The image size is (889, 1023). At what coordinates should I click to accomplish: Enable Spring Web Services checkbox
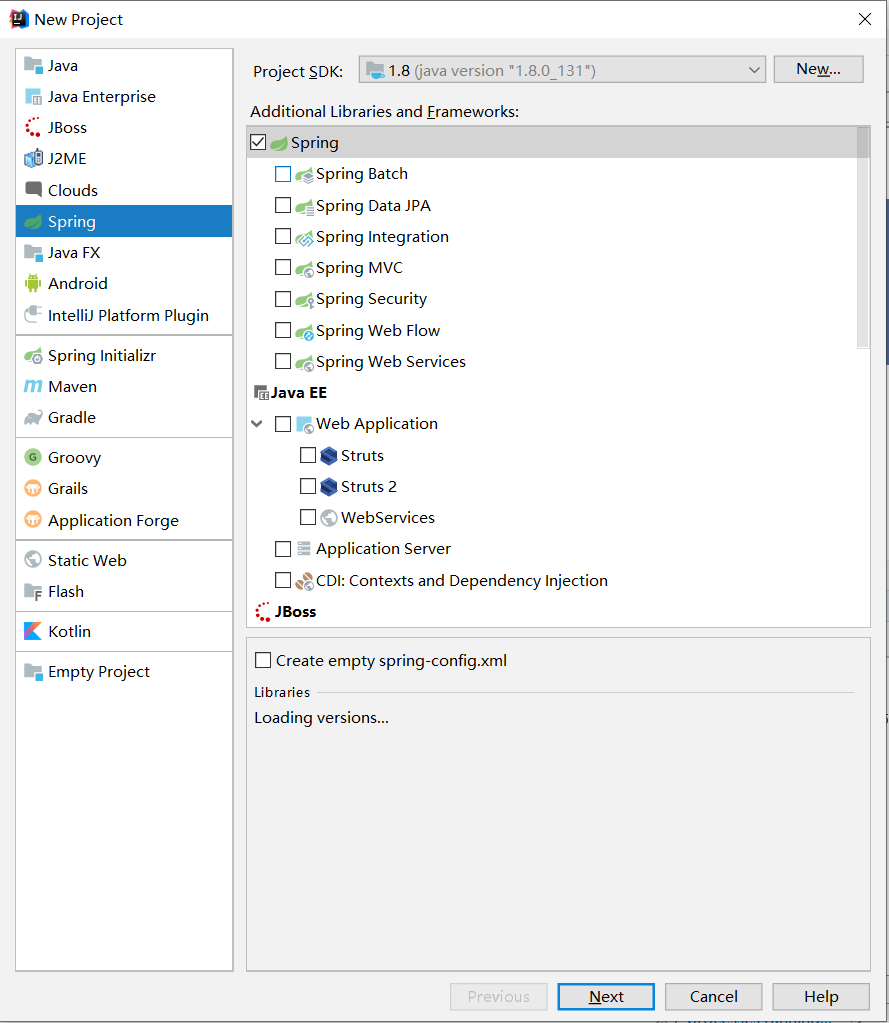pyautogui.click(x=282, y=361)
